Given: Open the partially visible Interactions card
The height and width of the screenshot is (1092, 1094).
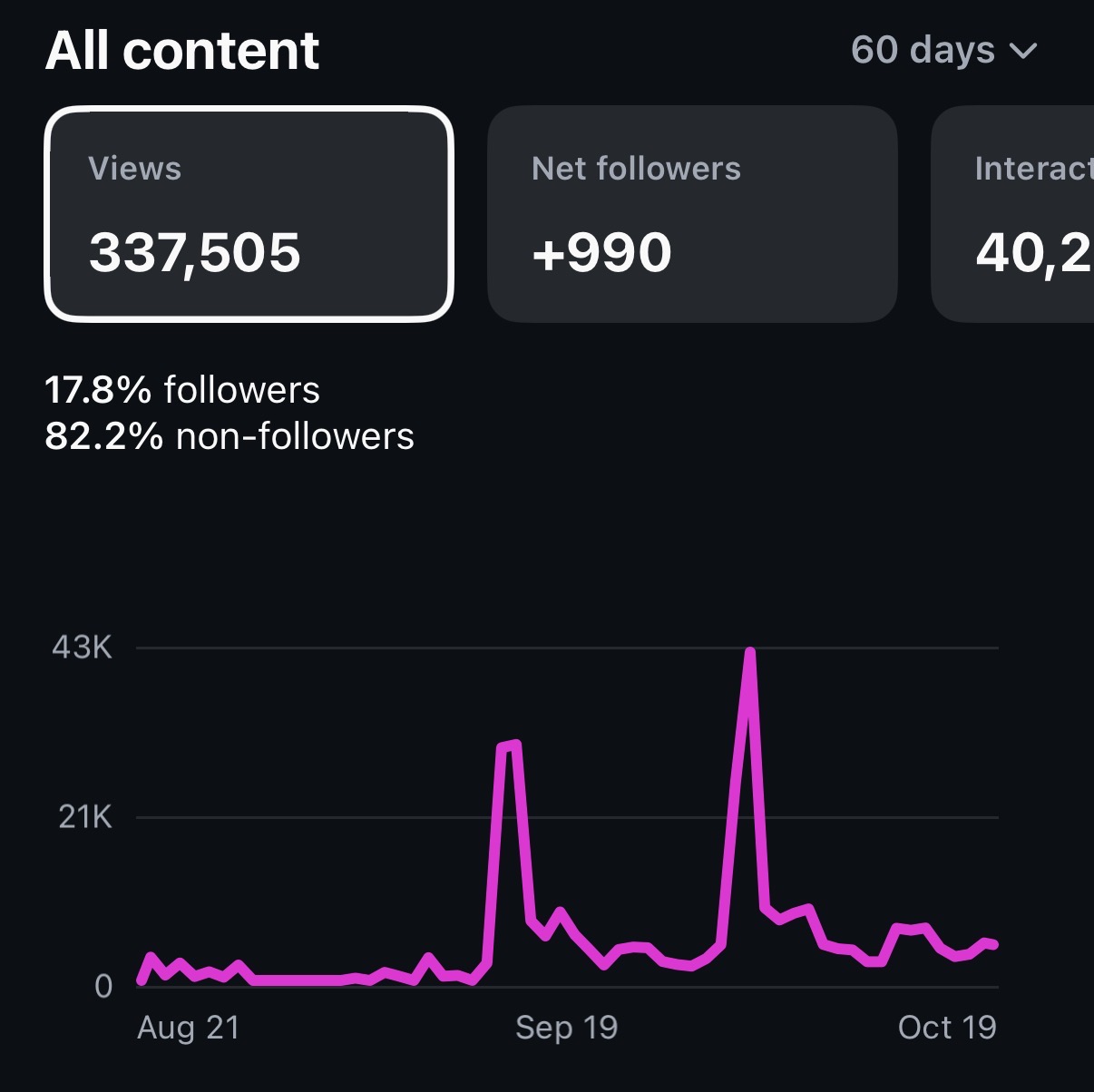Looking at the screenshot, I should click(1012, 214).
